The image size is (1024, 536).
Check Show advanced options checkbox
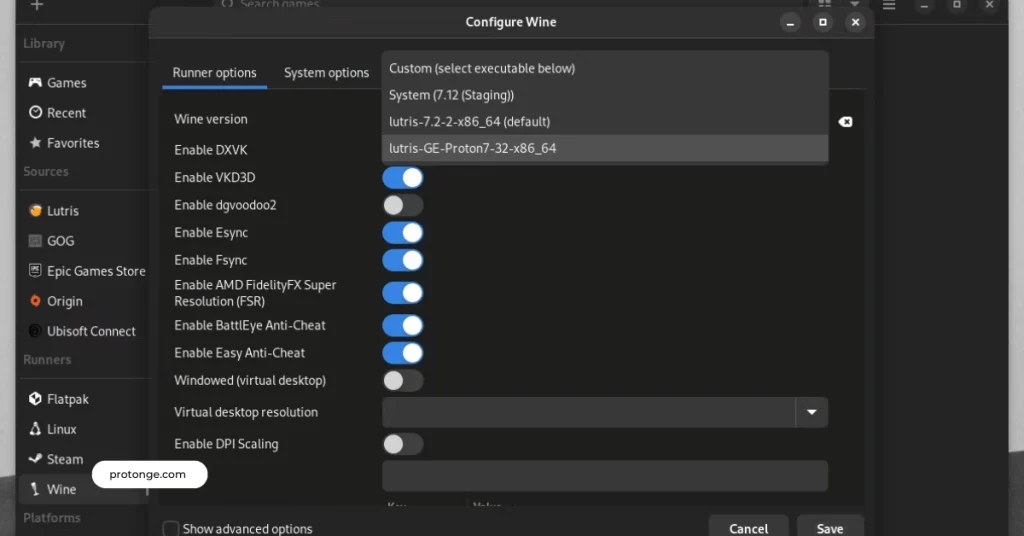(171, 528)
